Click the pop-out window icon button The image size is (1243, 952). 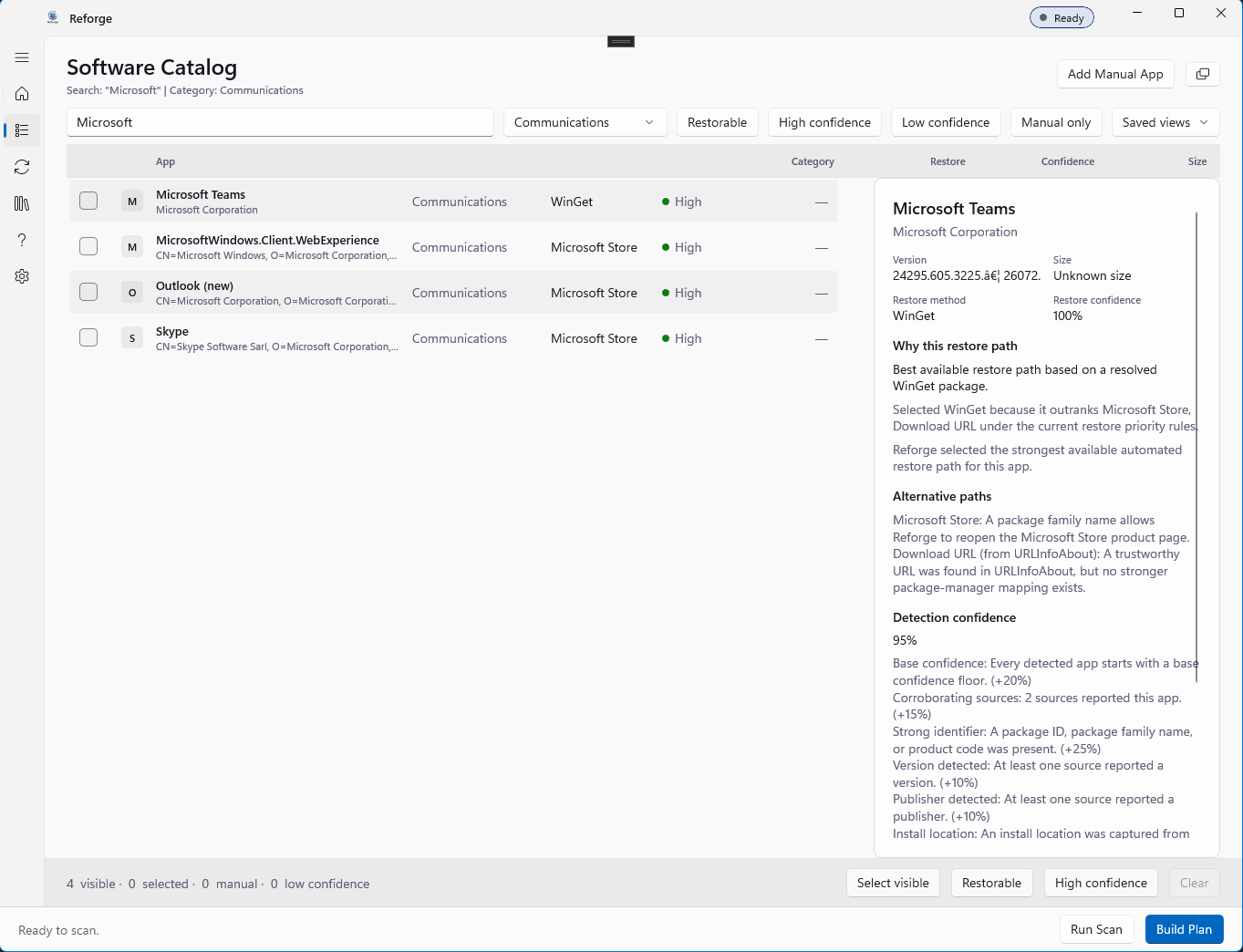(x=1203, y=74)
